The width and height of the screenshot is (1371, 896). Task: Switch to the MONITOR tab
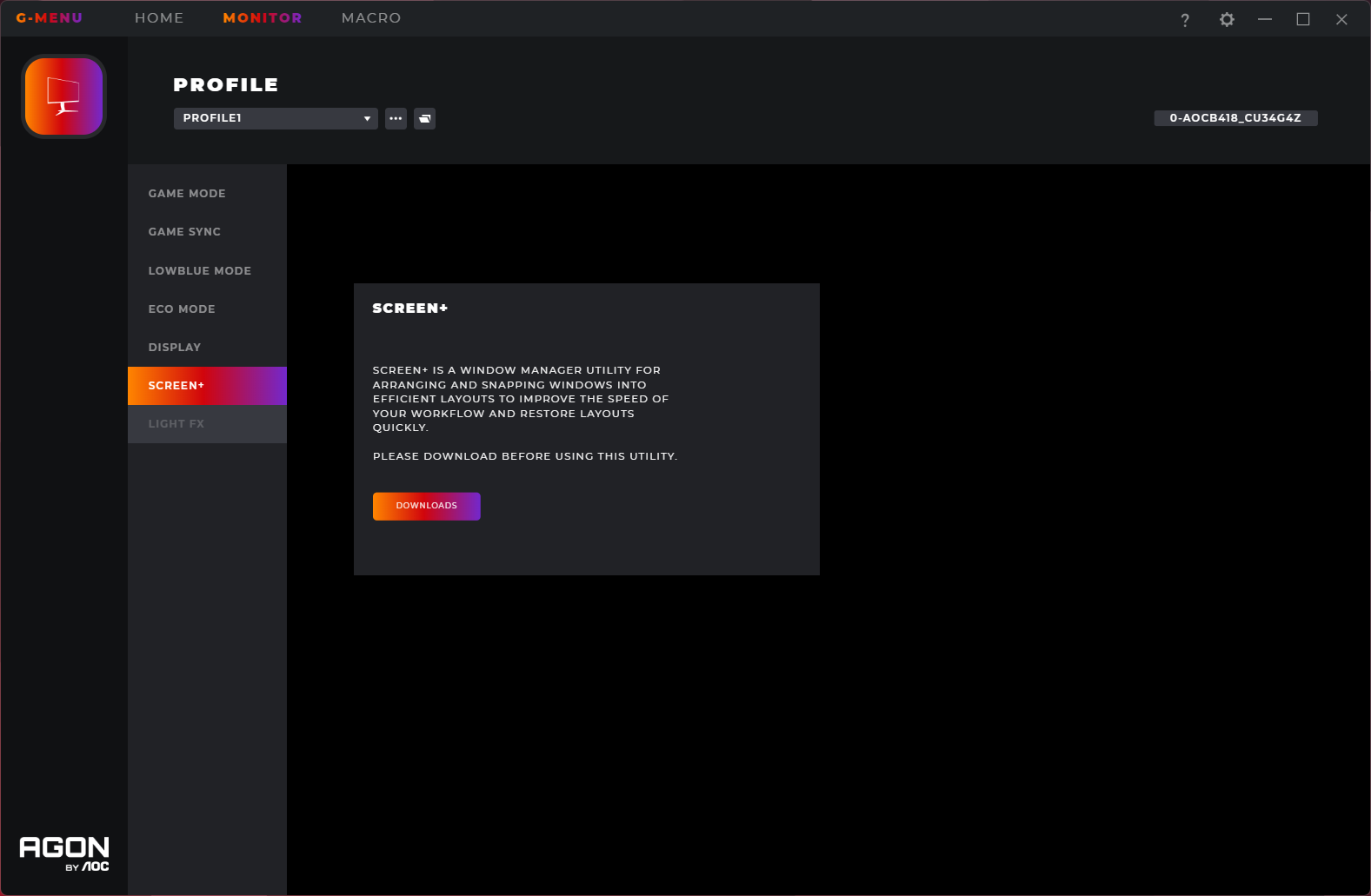coord(263,18)
